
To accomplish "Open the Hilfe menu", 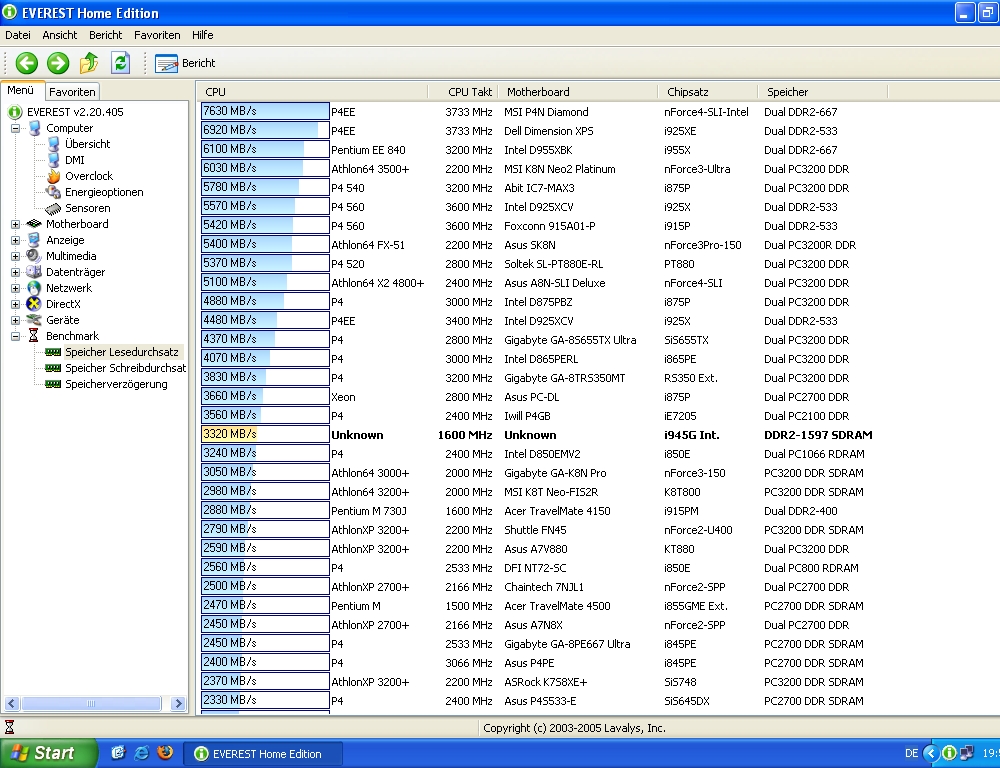I will pos(203,35).
